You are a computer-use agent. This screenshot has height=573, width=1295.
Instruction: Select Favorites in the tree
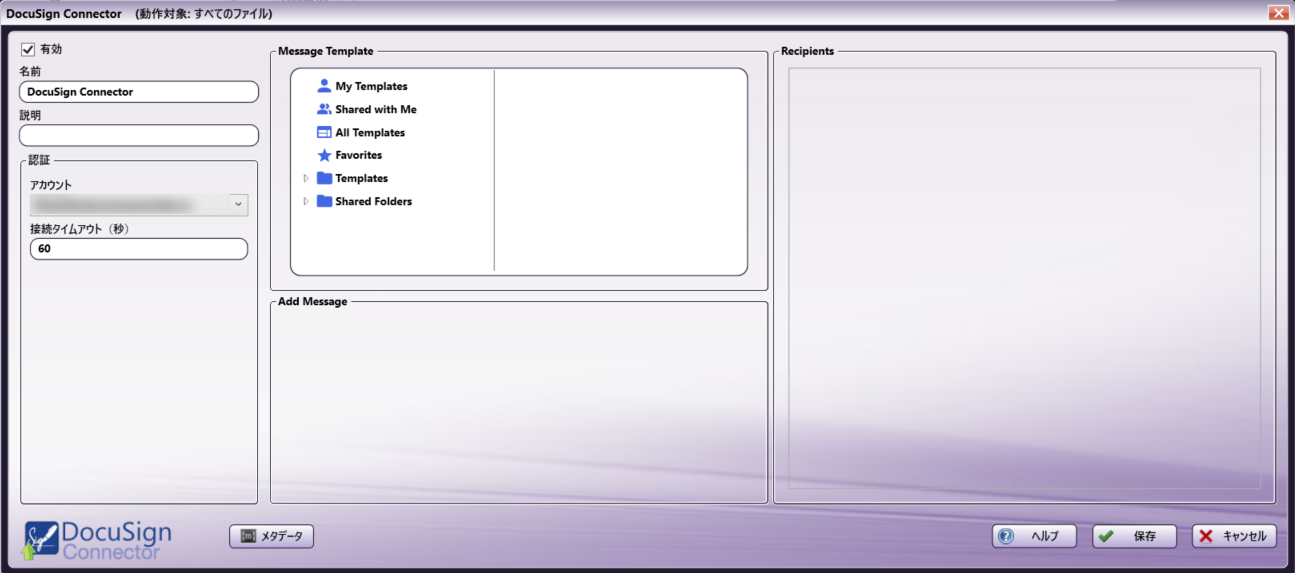pyautogui.click(x=358, y=155)
